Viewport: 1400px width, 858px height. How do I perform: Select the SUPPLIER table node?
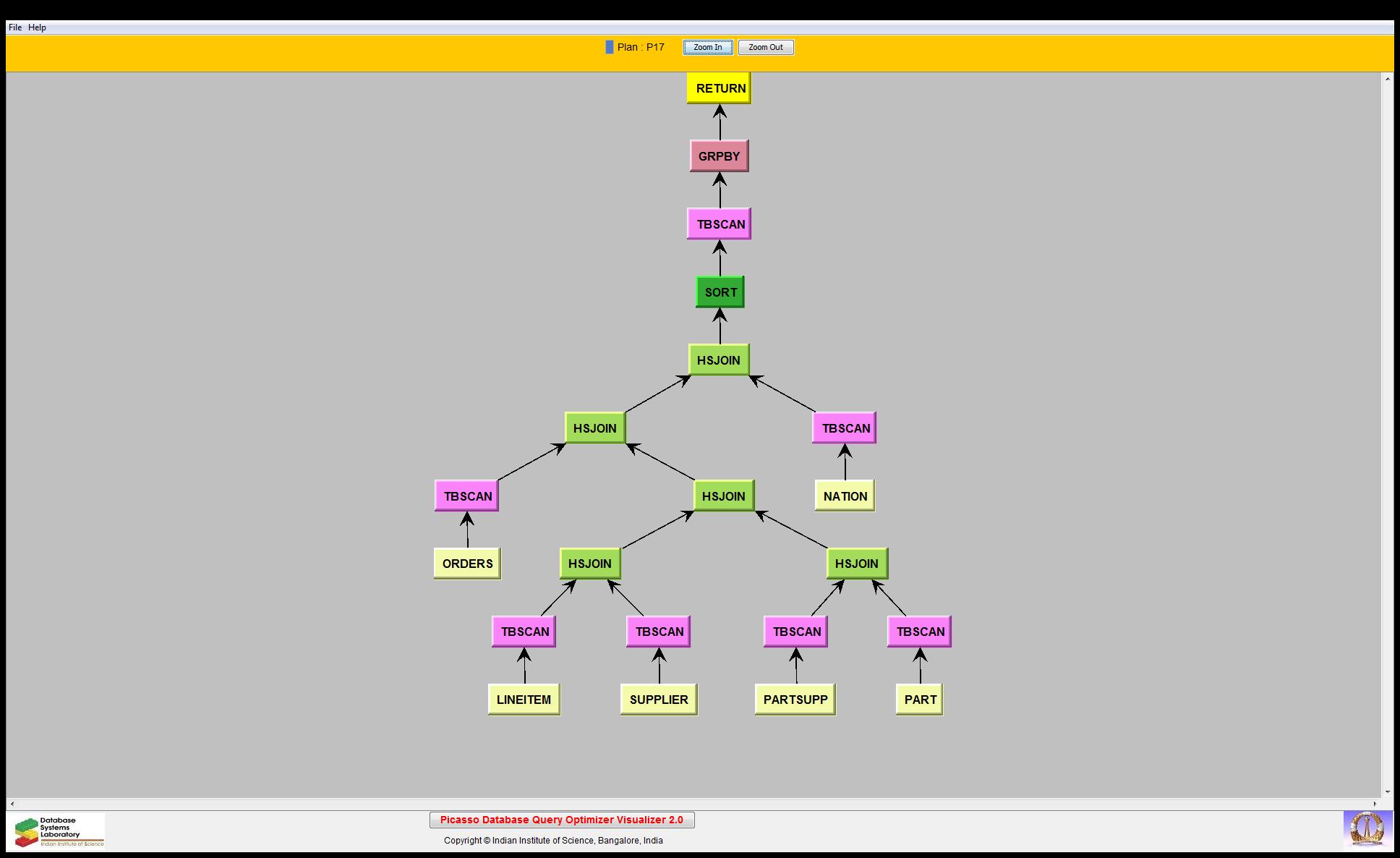point(659,700)
